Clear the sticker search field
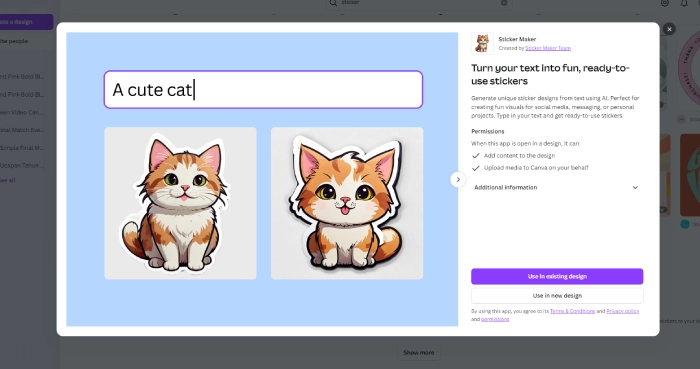The width and height of the screenshot is (700, 369). 504,3
